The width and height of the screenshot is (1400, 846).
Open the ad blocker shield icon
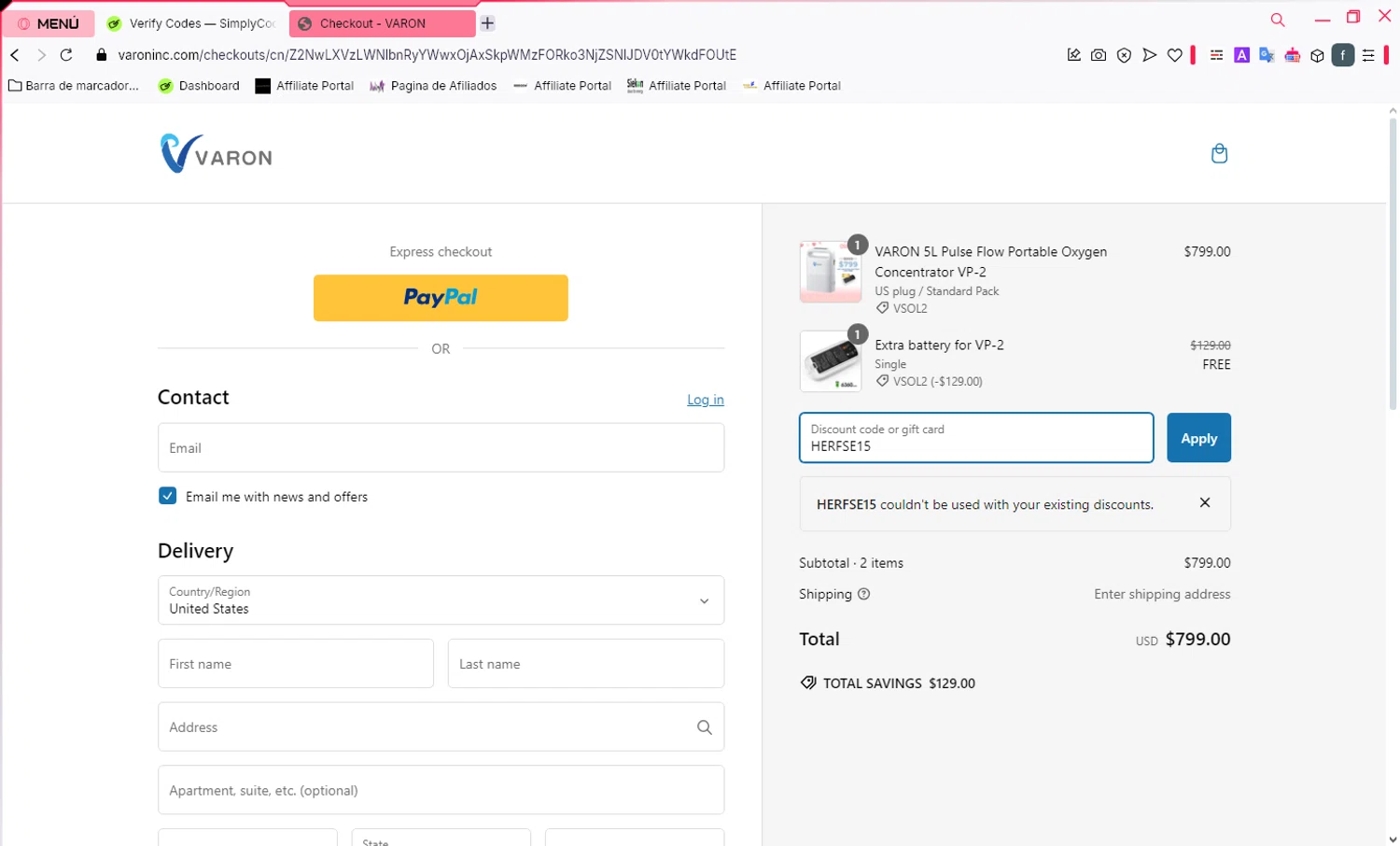click(x=1125, y=55)
